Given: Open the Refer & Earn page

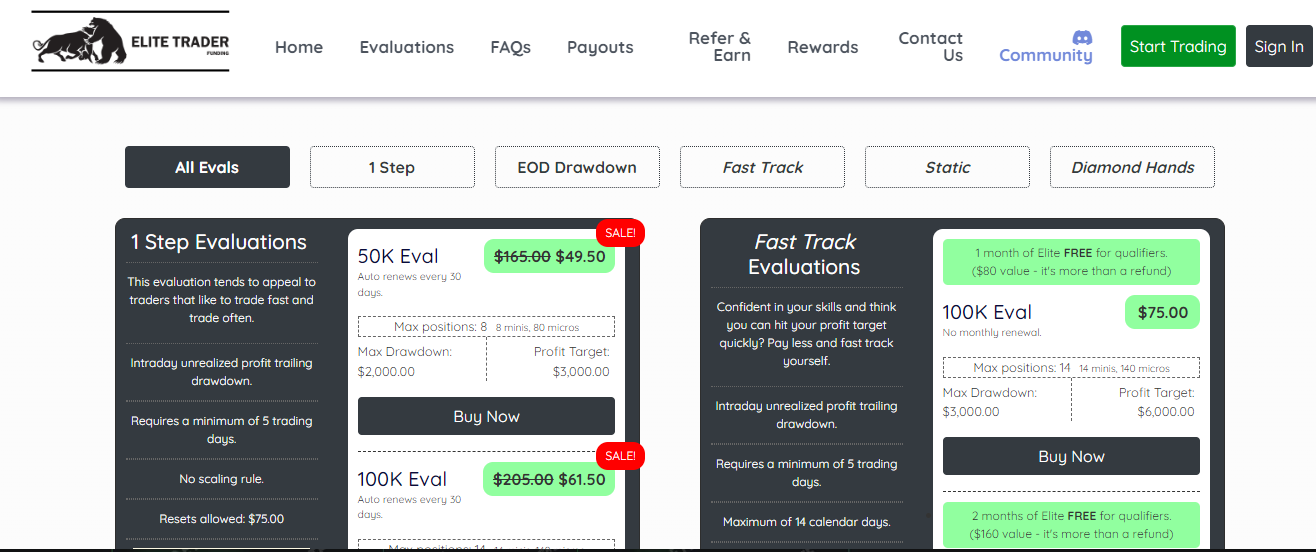Looking at the screenshot, I should [719, 47].
